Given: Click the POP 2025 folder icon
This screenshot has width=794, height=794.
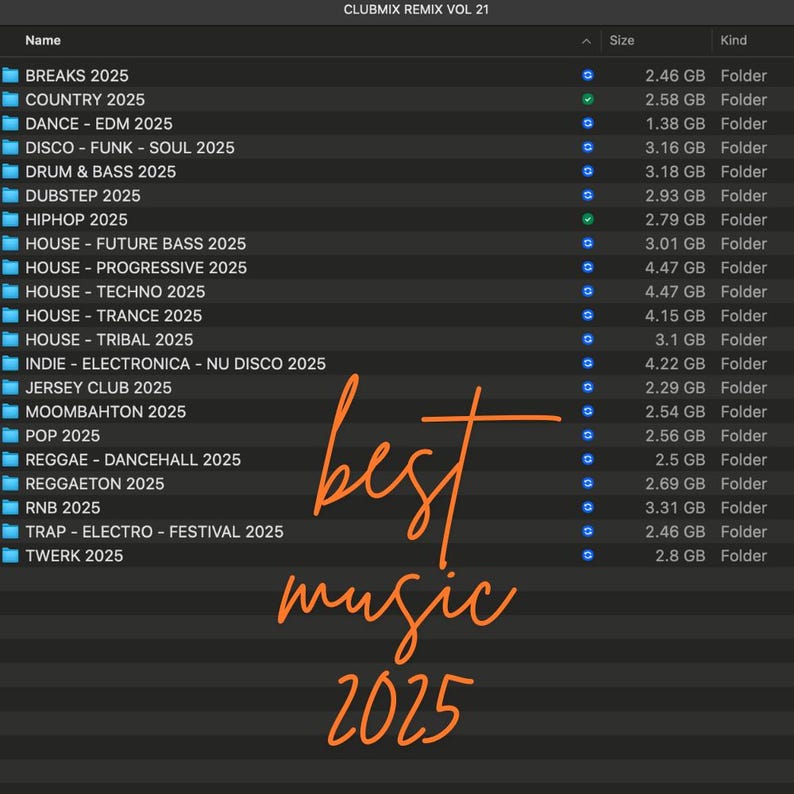Looking at the screenshot, I should click(x=10, y=435).
